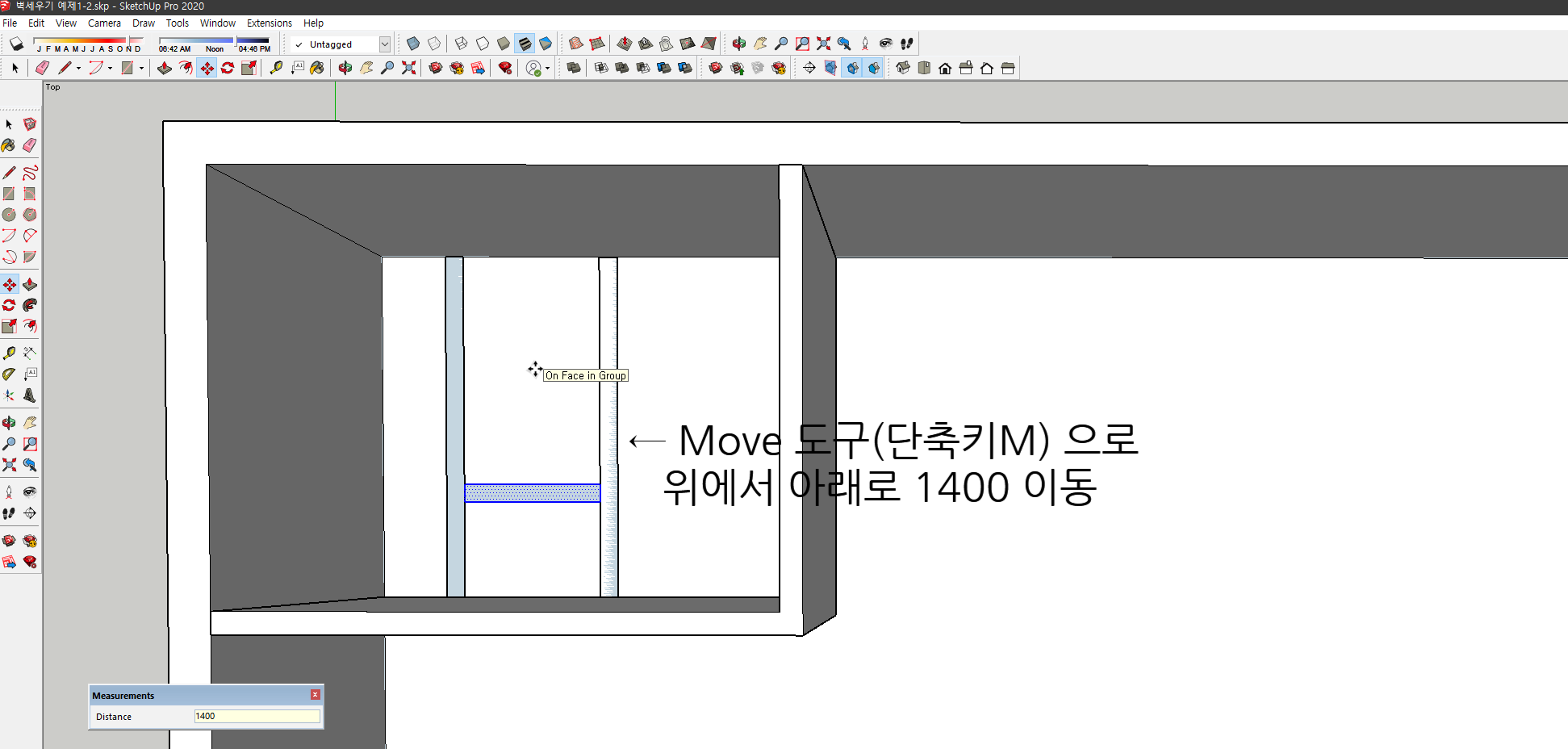Select the Orbit tool

click(x=10, y=421)
